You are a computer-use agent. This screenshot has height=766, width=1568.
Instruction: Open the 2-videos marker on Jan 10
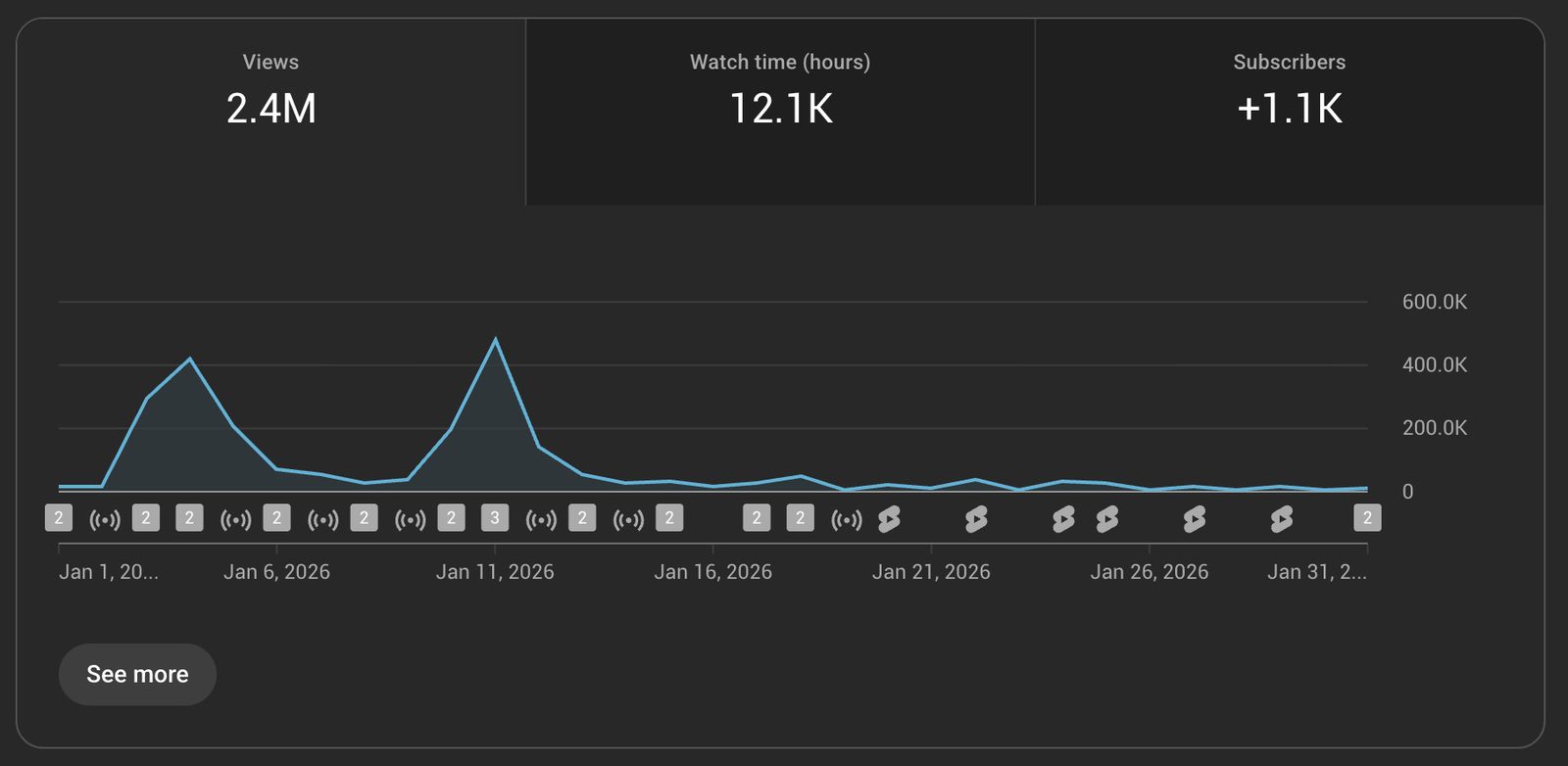click(451, 518)
